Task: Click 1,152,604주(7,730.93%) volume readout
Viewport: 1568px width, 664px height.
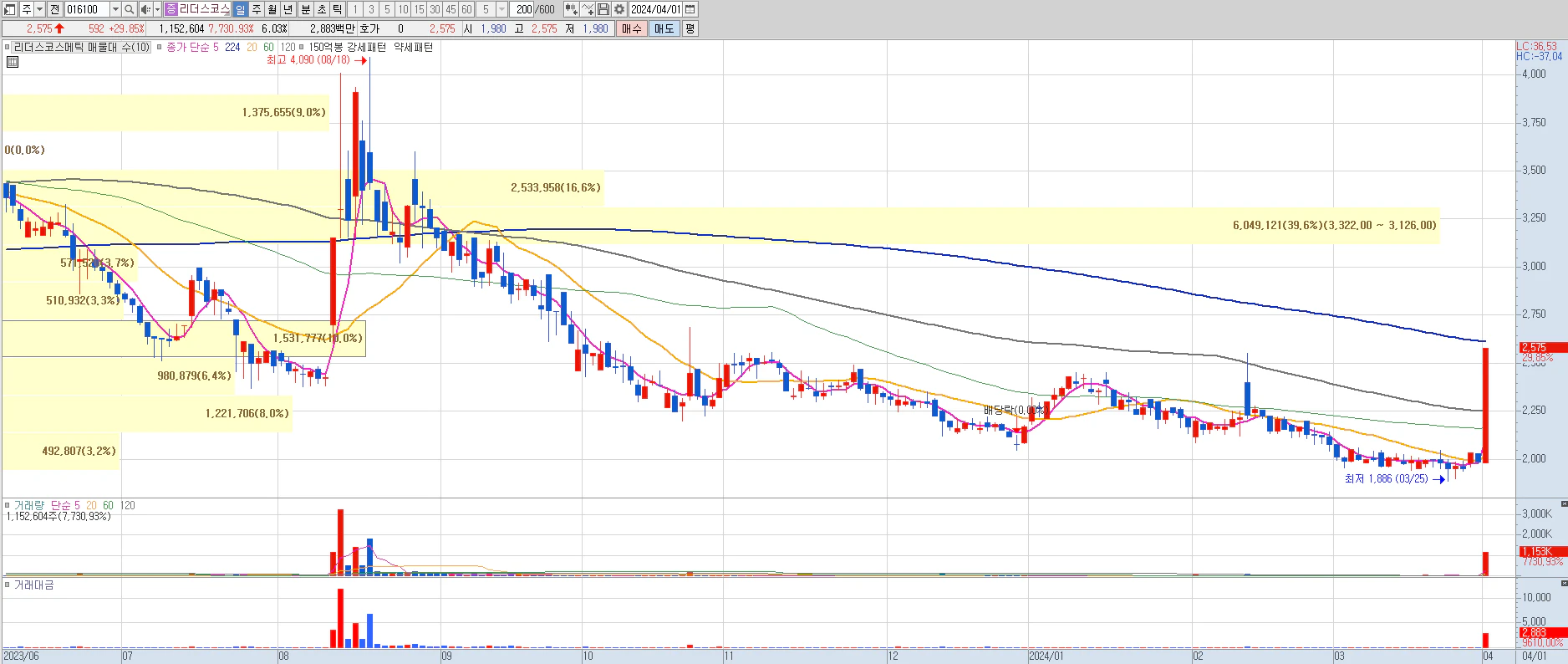Action: [x=58, y=517]
